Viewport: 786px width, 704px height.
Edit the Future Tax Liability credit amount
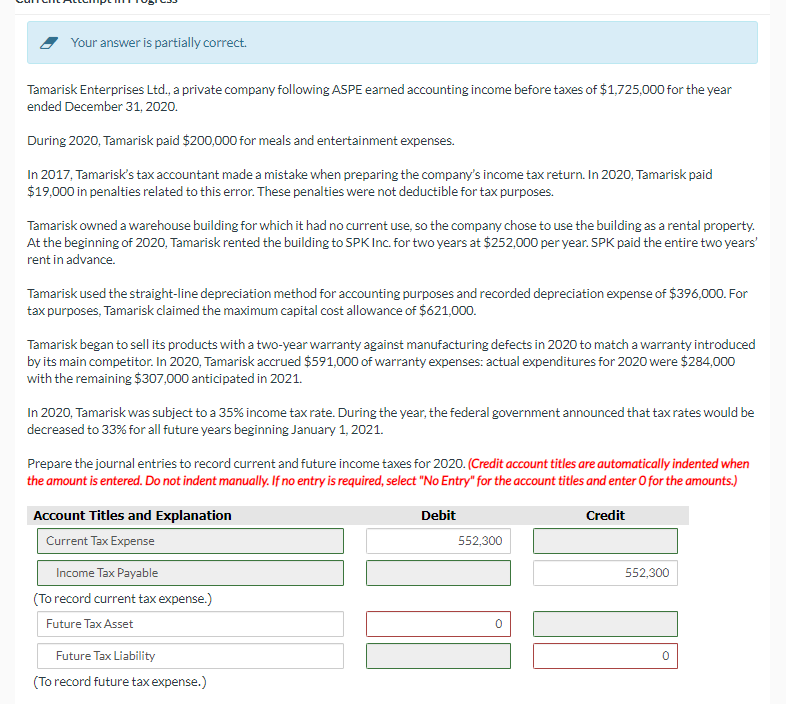point(606,656)
